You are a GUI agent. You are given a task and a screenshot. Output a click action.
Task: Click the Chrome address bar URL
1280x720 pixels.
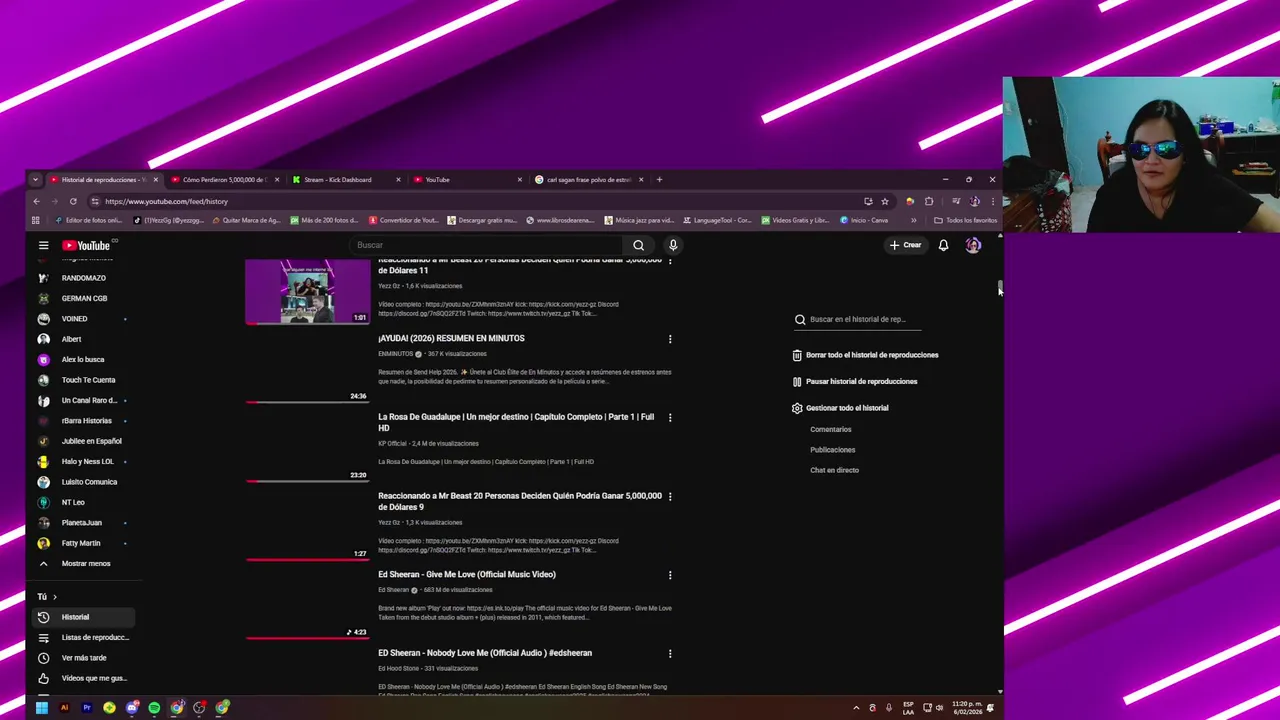(166, 201)
